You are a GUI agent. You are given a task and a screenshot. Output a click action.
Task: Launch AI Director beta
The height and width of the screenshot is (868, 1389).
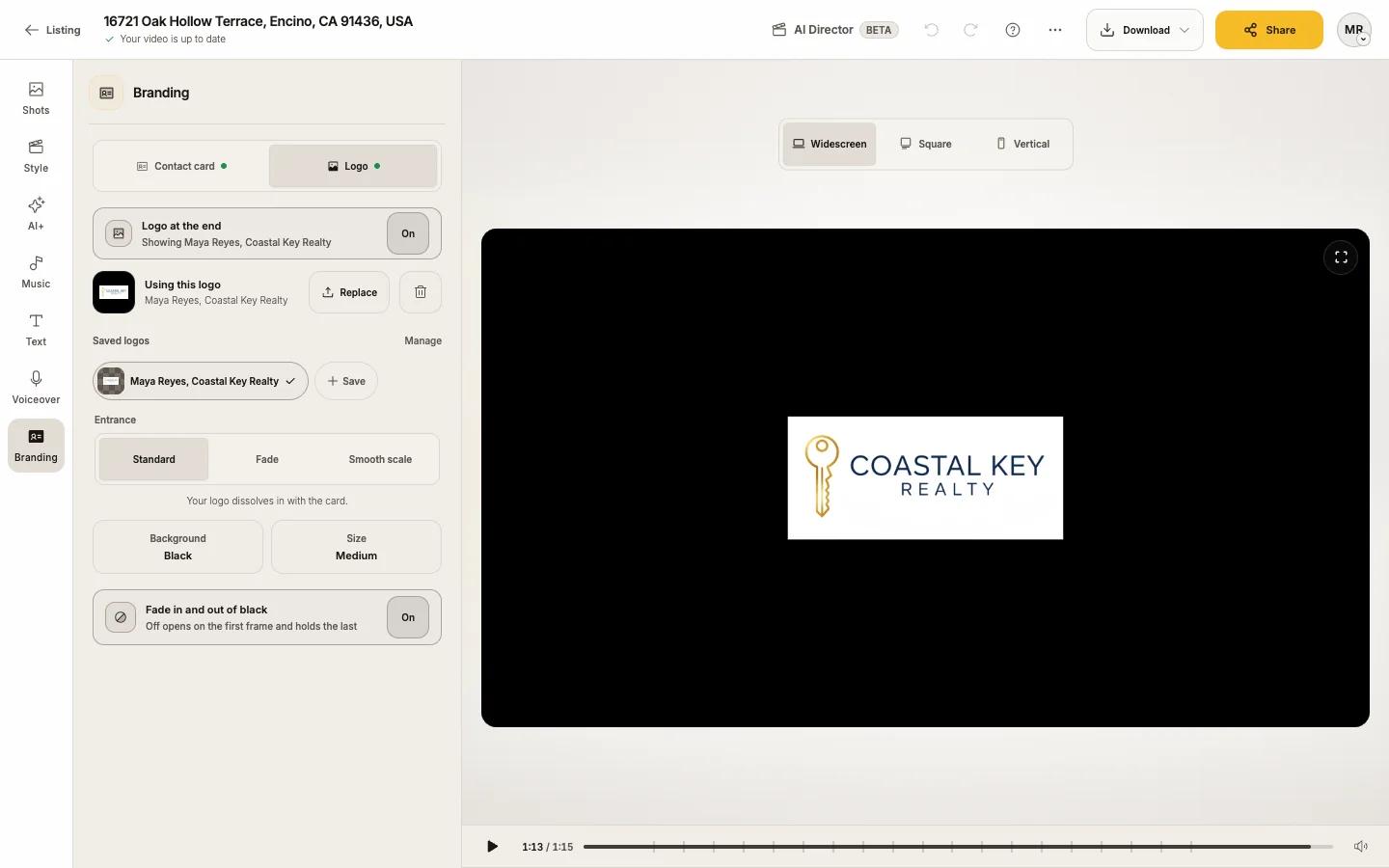pyautogui.click(x=835, y=30)
